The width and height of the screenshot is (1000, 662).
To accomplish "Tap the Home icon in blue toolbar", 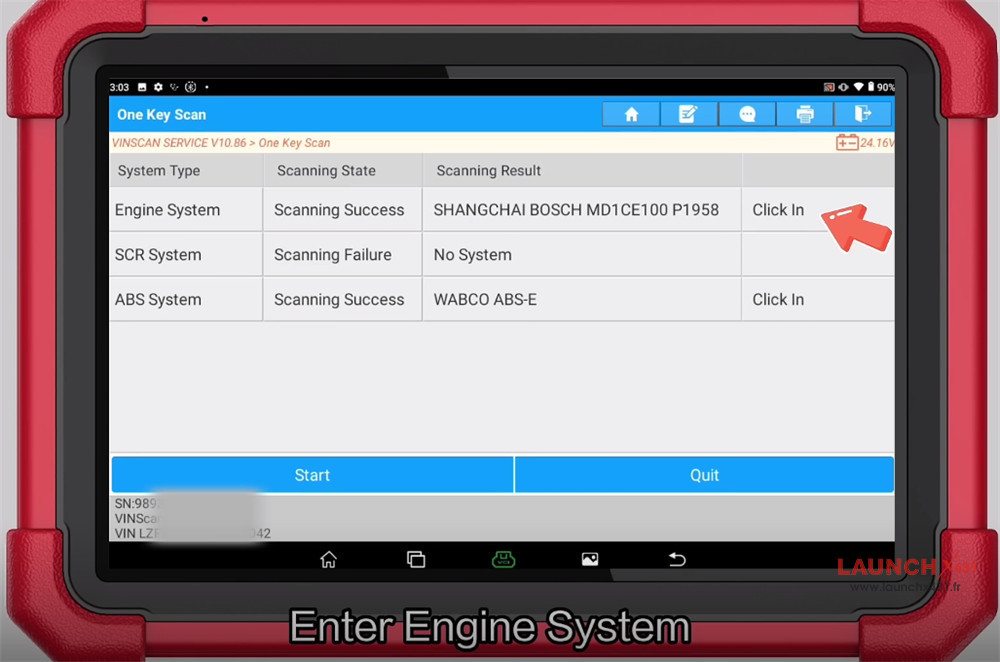I will click(631, 114).
